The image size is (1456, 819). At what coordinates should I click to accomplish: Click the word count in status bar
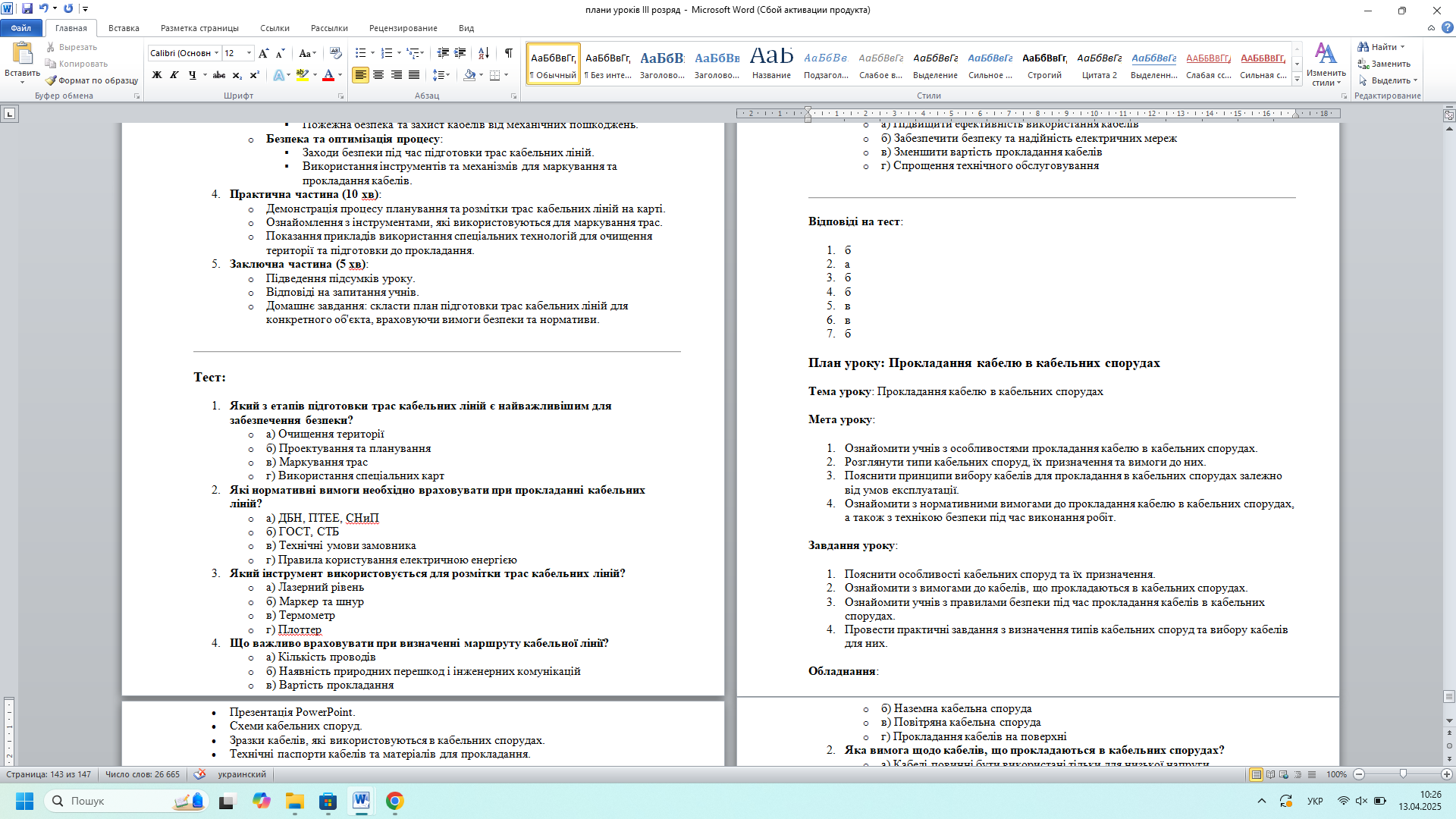pyautogui.click(x=143, y=774)
